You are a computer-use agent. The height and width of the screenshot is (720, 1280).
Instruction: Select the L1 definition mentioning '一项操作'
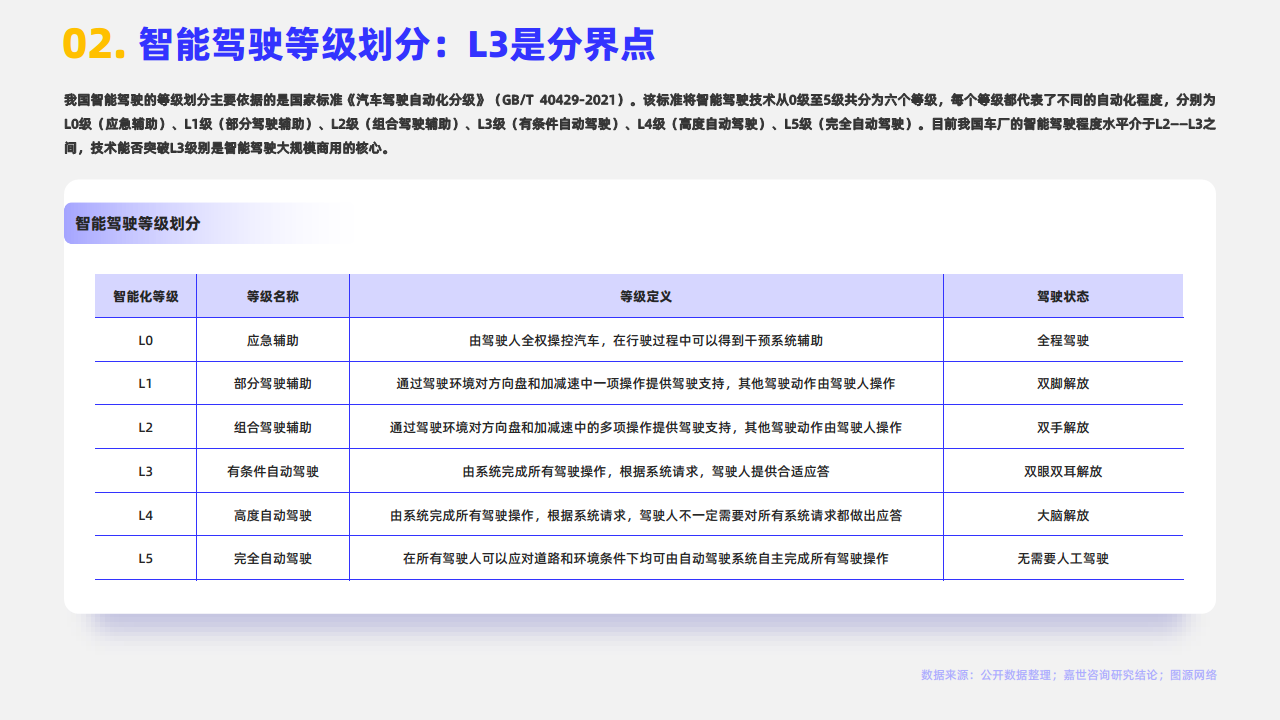646,384
